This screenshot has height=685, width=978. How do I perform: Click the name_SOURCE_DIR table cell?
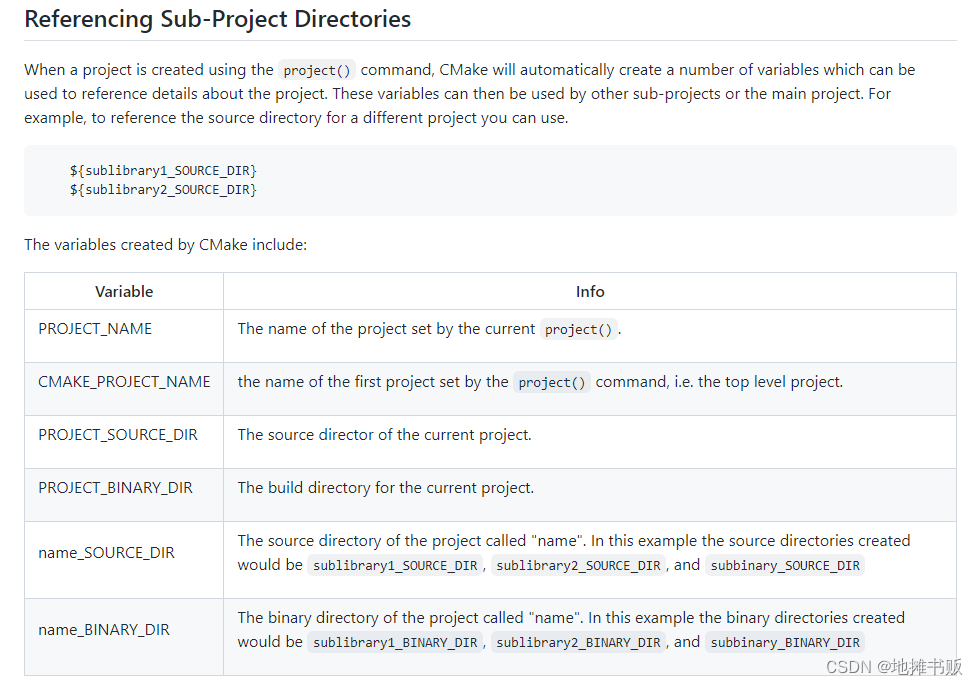106,553
